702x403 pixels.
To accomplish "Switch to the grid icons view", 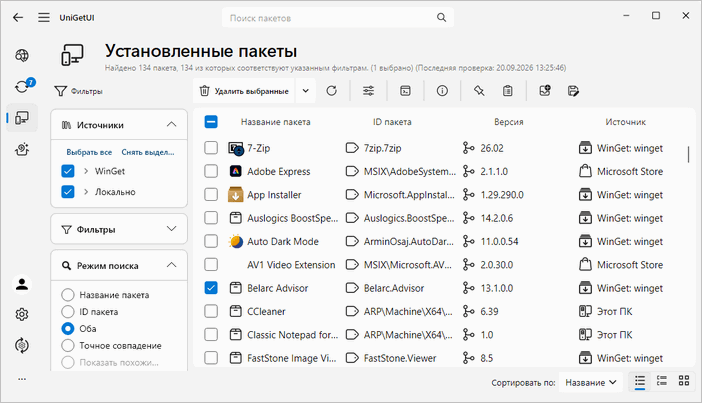I will (684, 382).
